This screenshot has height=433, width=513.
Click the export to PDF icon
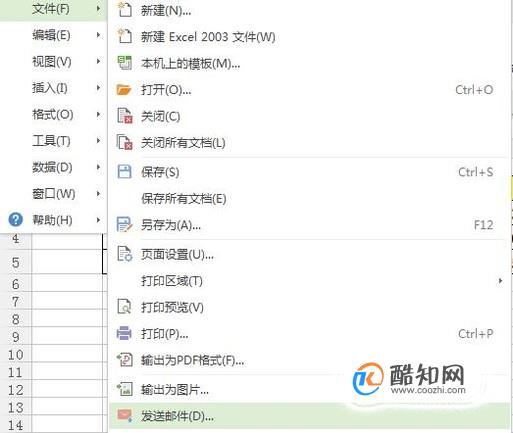pos(124,360)
